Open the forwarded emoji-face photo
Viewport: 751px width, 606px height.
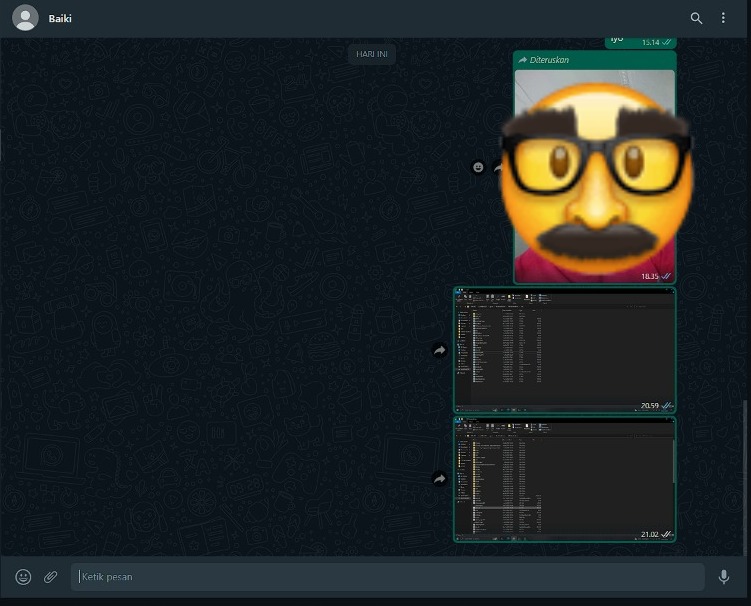[x=594, y=176]
